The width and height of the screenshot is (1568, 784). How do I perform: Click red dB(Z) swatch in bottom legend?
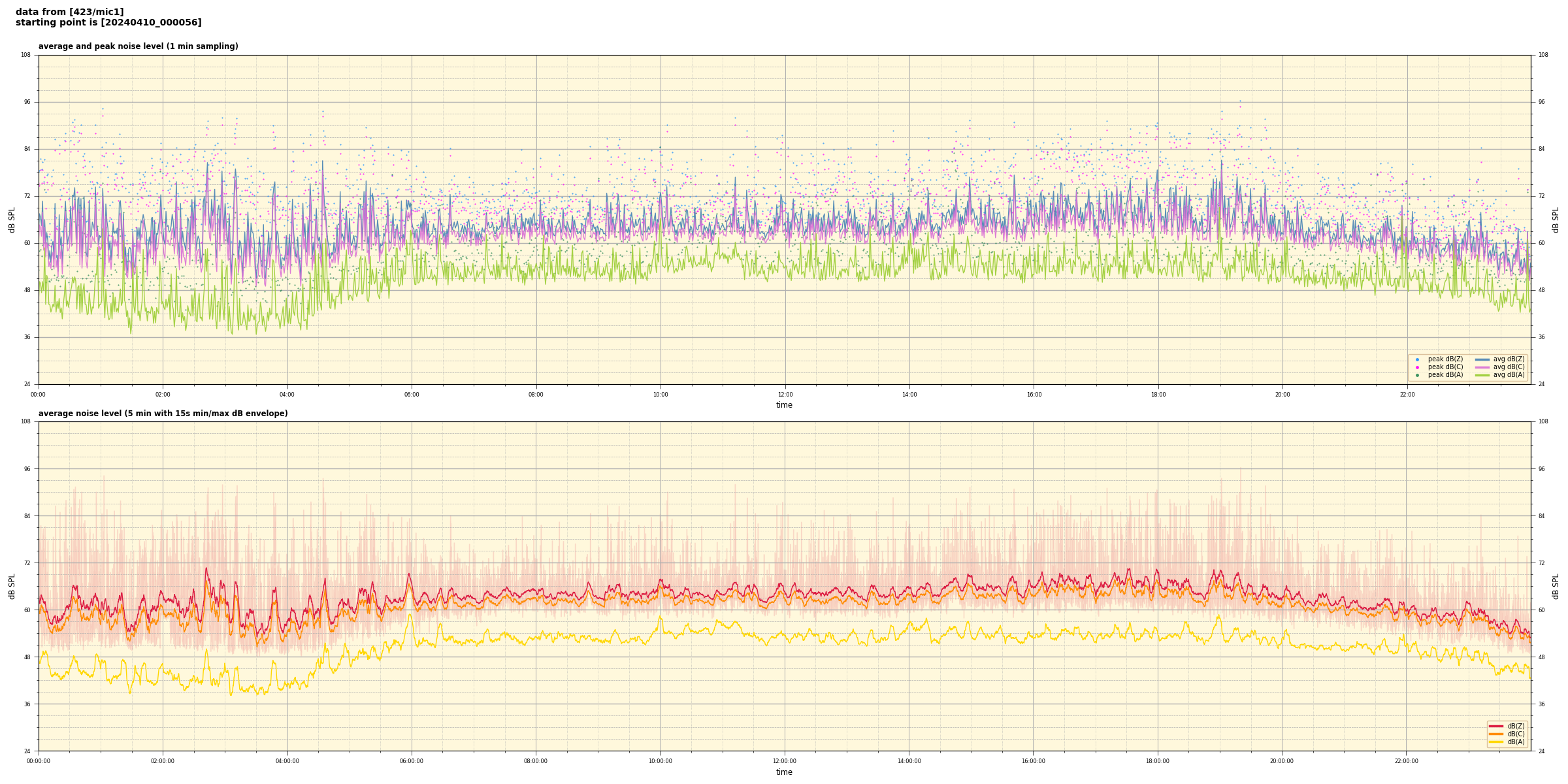[x=1496, y=726]
